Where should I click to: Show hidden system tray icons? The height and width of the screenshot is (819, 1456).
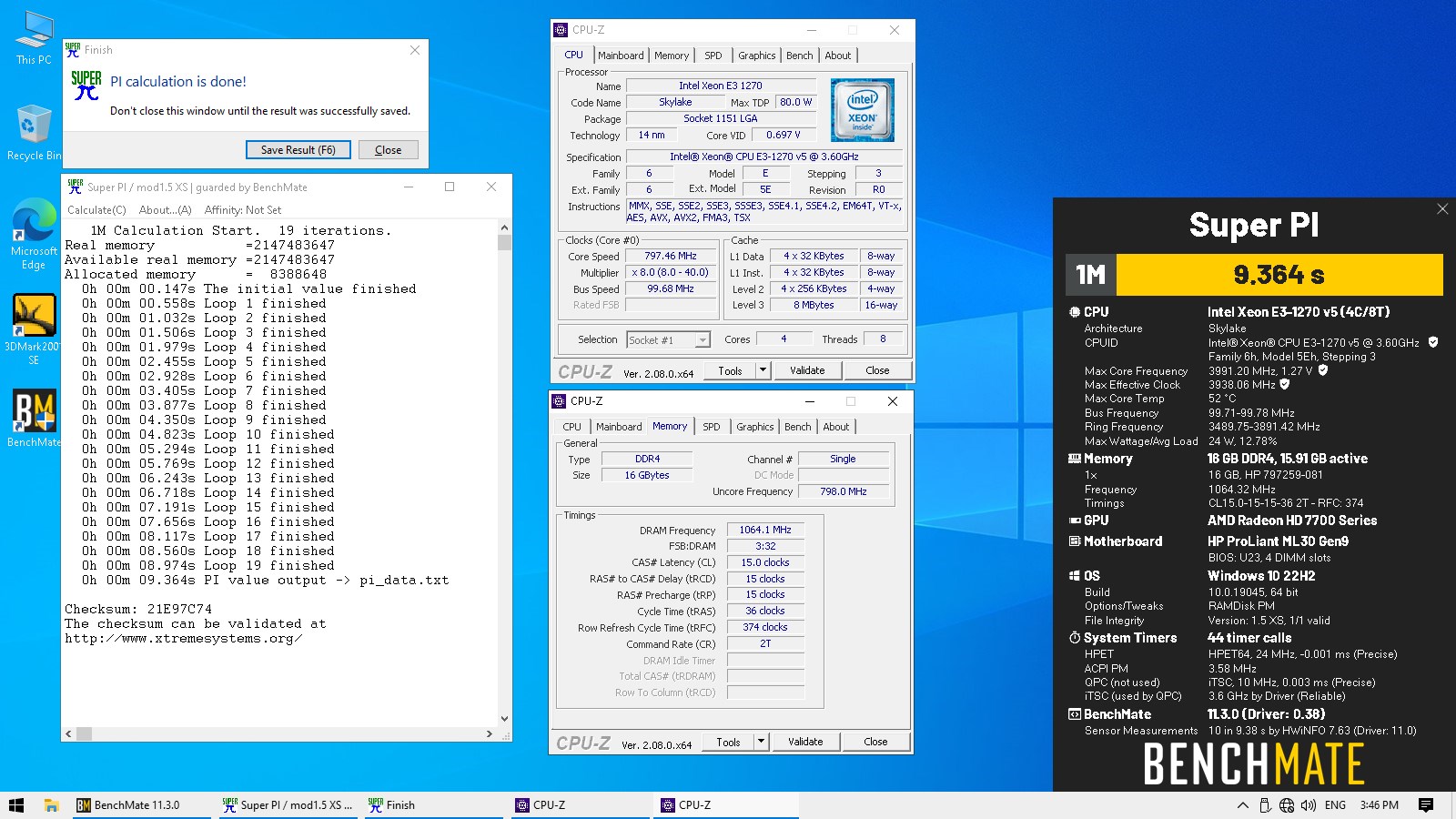(1242, 805)
